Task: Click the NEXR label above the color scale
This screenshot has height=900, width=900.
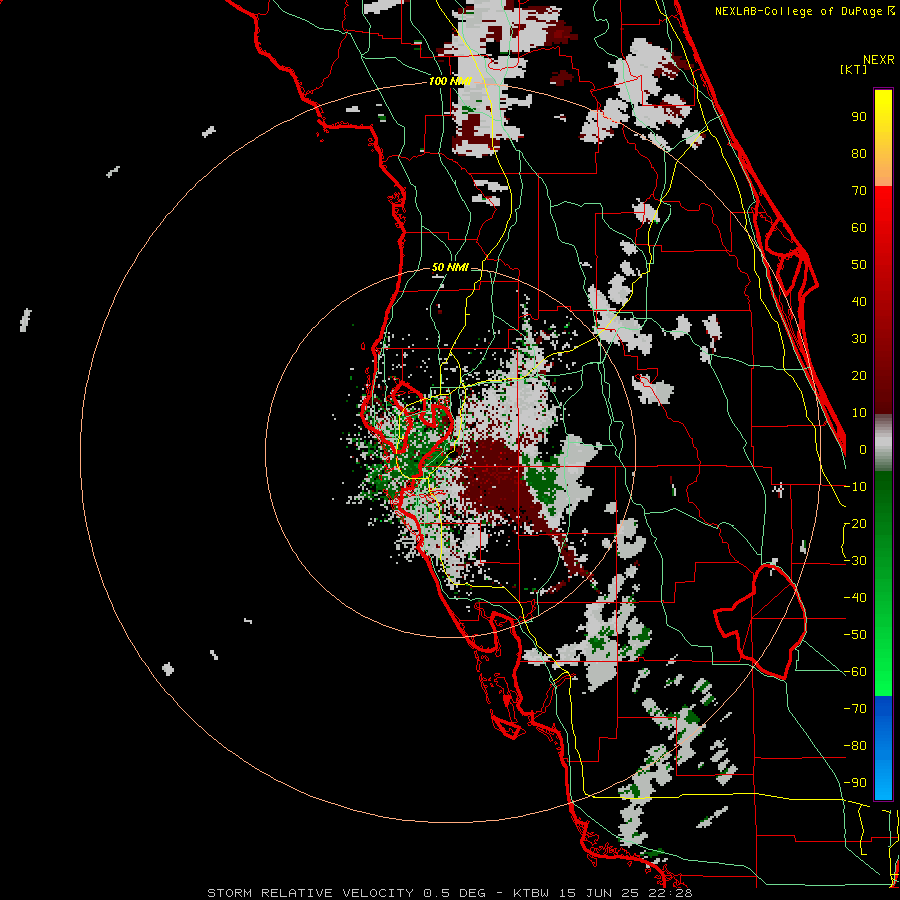Action: click(x=878, y=60)
